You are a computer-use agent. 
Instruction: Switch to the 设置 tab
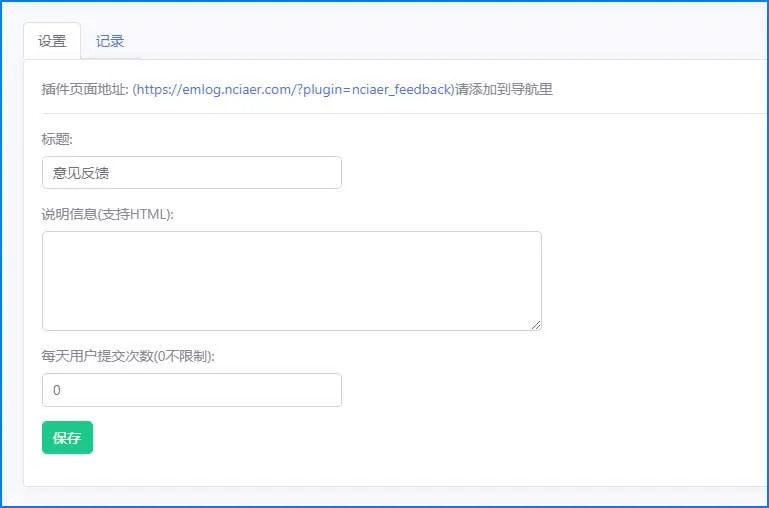pos(52,41)
